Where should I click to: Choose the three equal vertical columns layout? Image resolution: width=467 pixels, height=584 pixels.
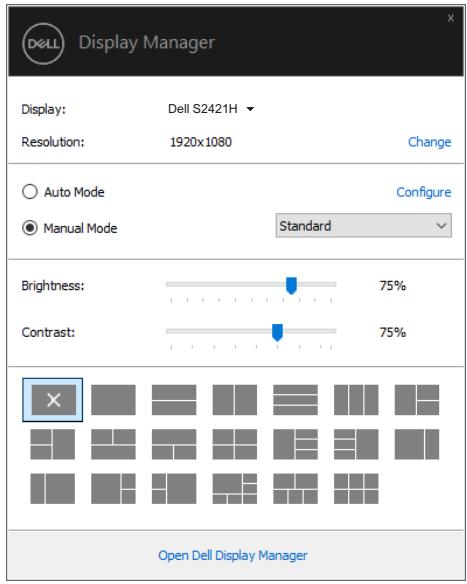point(356,400)
